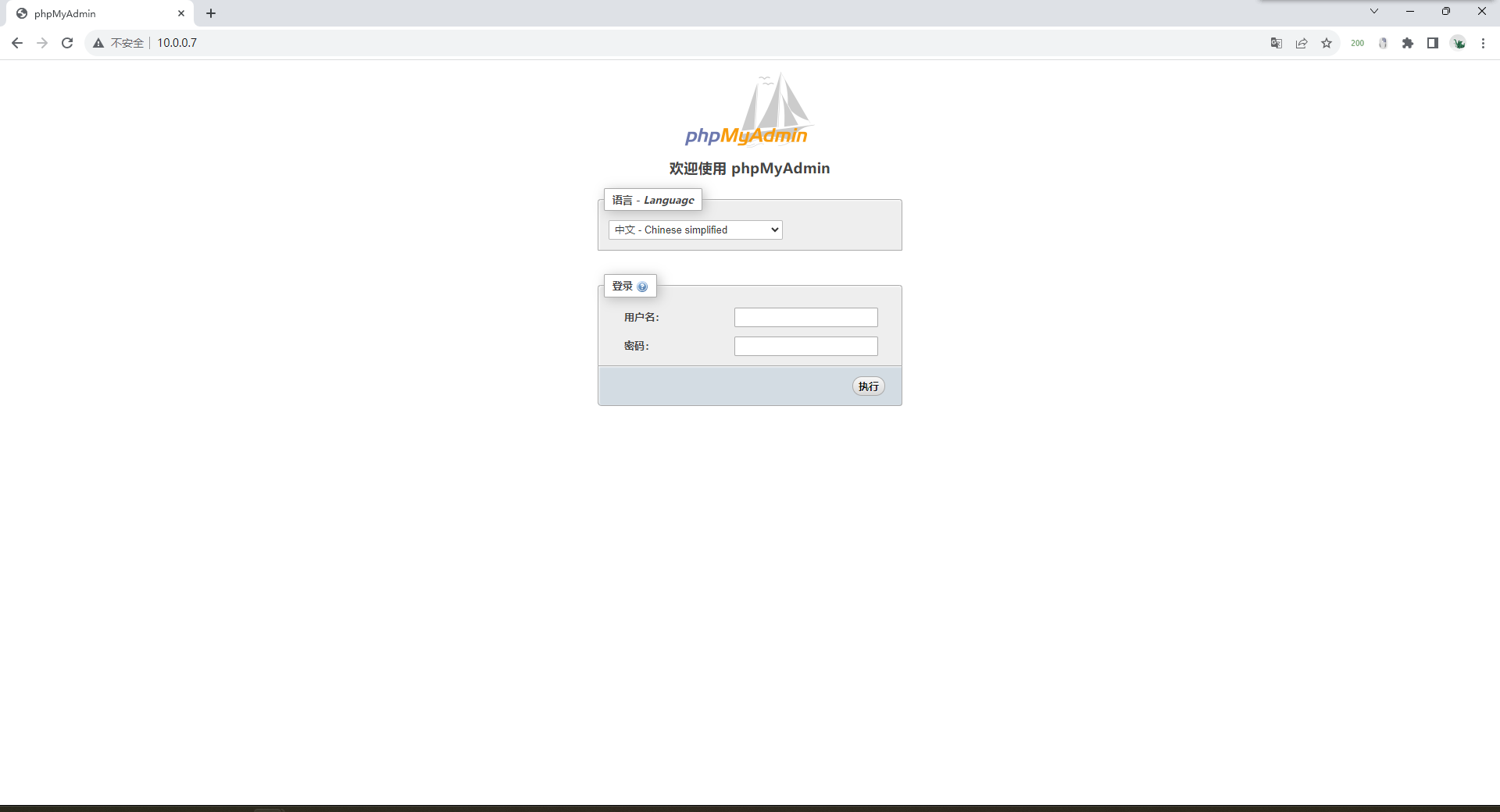Focus the password input field
The height and width of the screenshot is (812, 1500).
[806, 346]
